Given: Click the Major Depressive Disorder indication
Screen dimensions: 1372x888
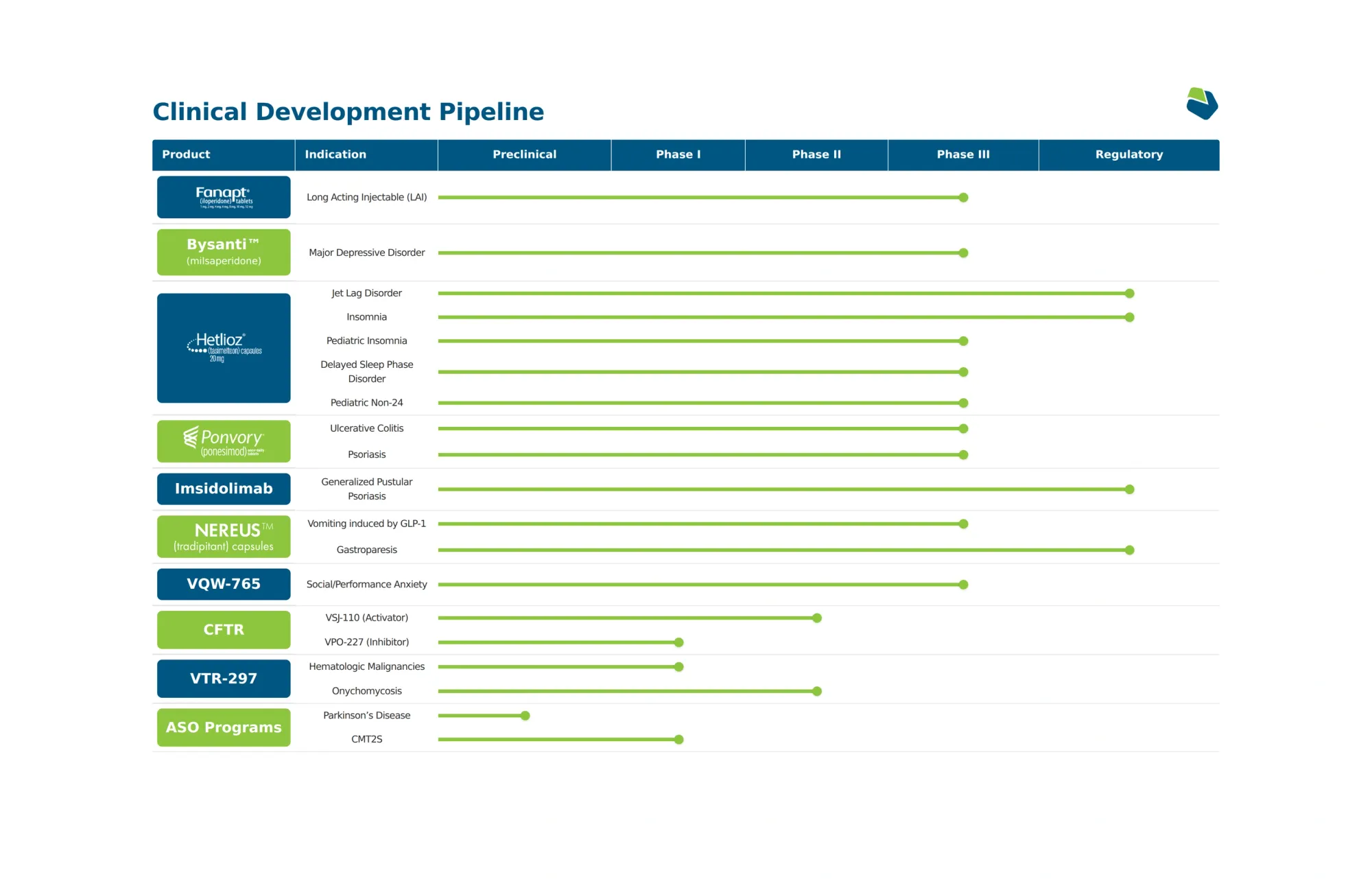Looking at the screenshot, I should [x=367, y=253].
